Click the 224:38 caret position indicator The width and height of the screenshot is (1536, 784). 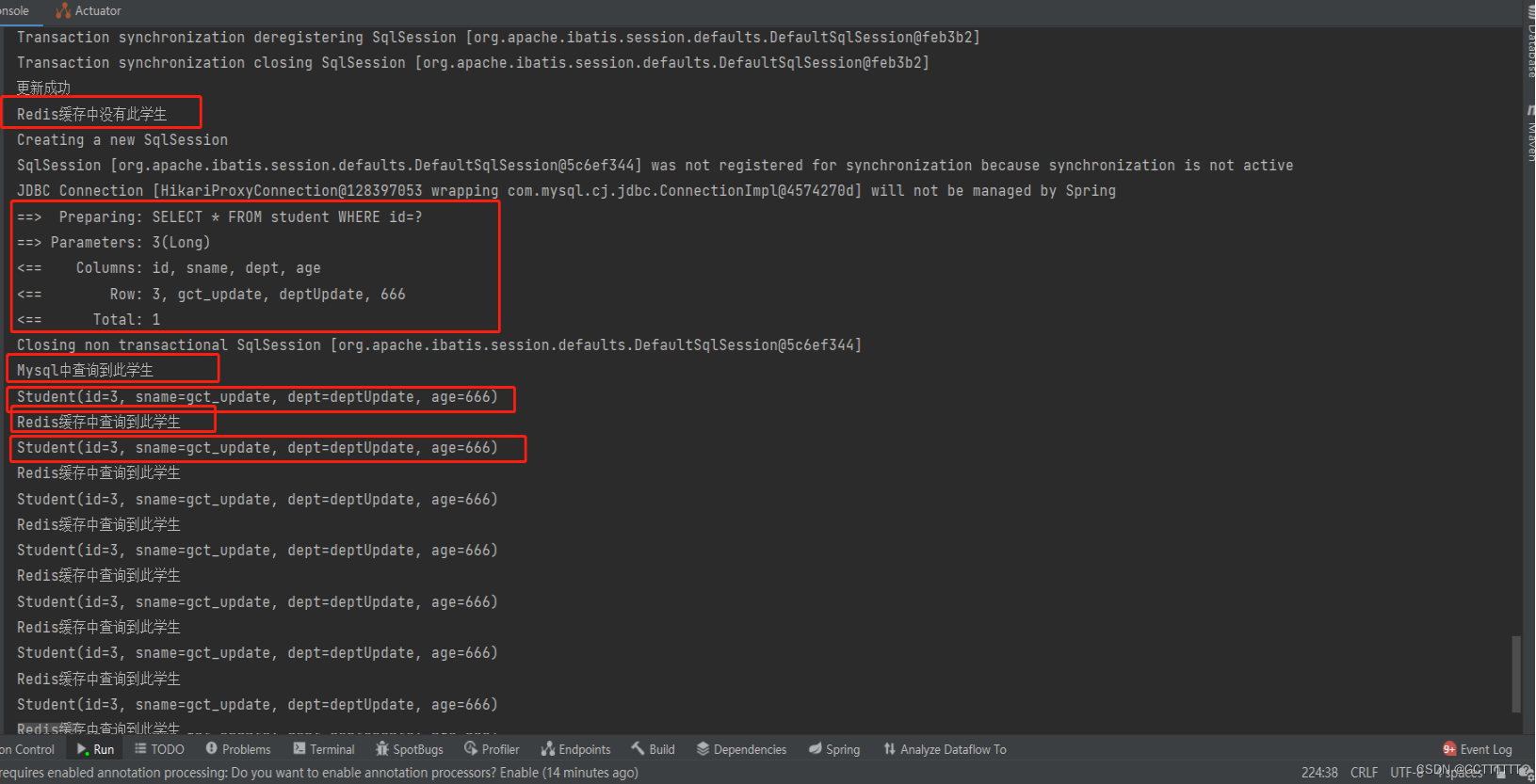[1319, 773]
